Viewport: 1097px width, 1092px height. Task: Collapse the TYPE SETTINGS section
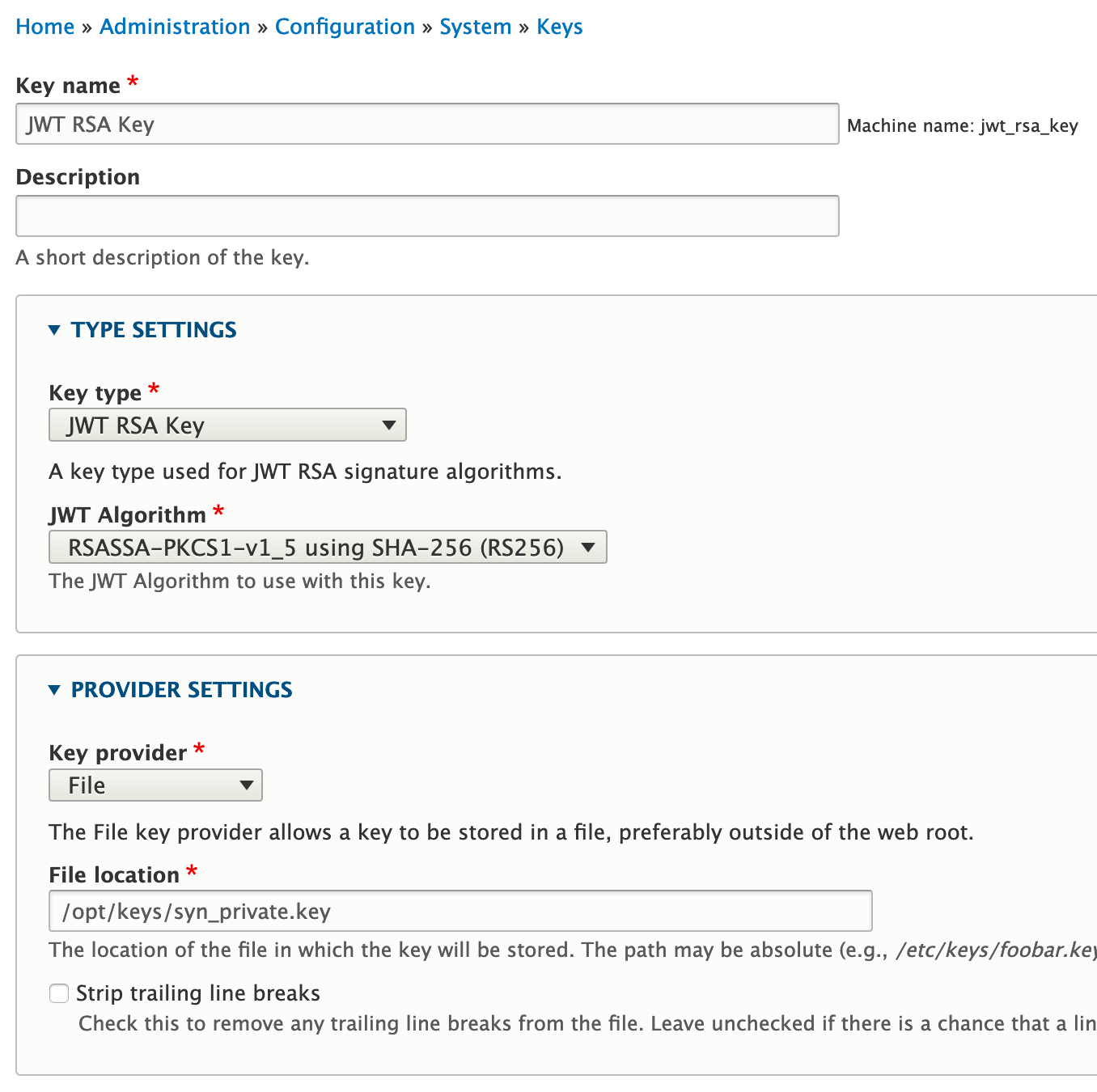[153, 329]
